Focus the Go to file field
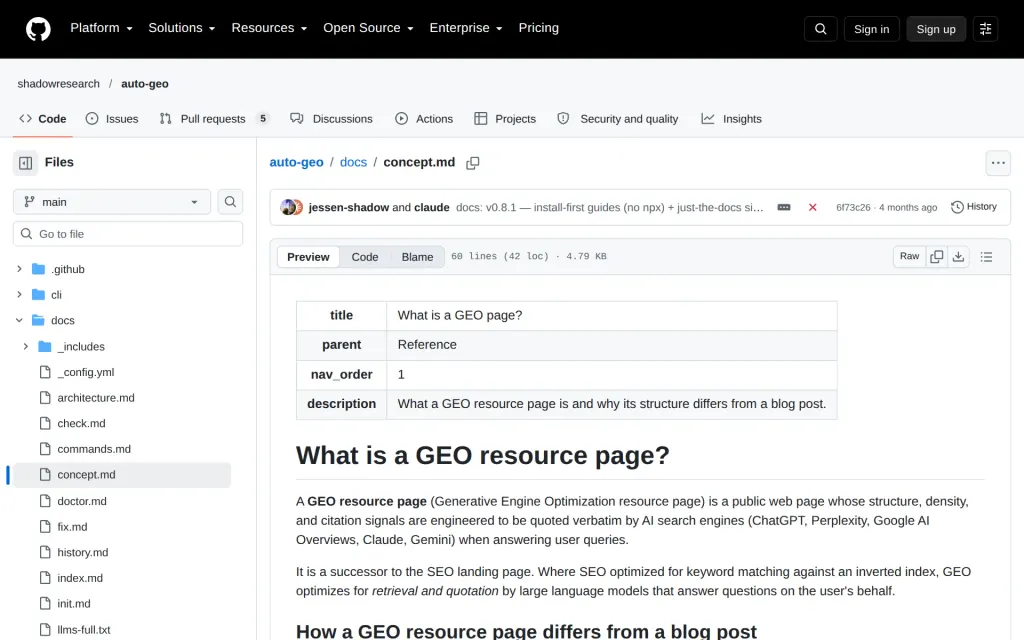 (x=128, y=234)
